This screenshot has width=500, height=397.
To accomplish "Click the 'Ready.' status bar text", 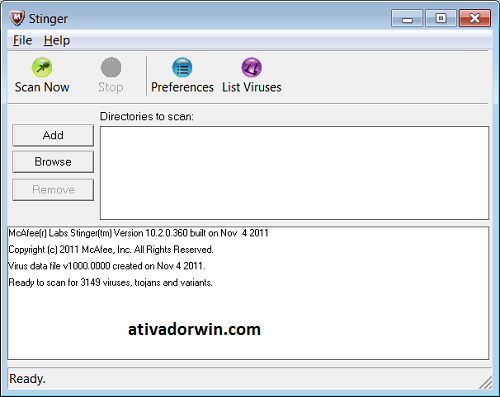I will point(27,379).
